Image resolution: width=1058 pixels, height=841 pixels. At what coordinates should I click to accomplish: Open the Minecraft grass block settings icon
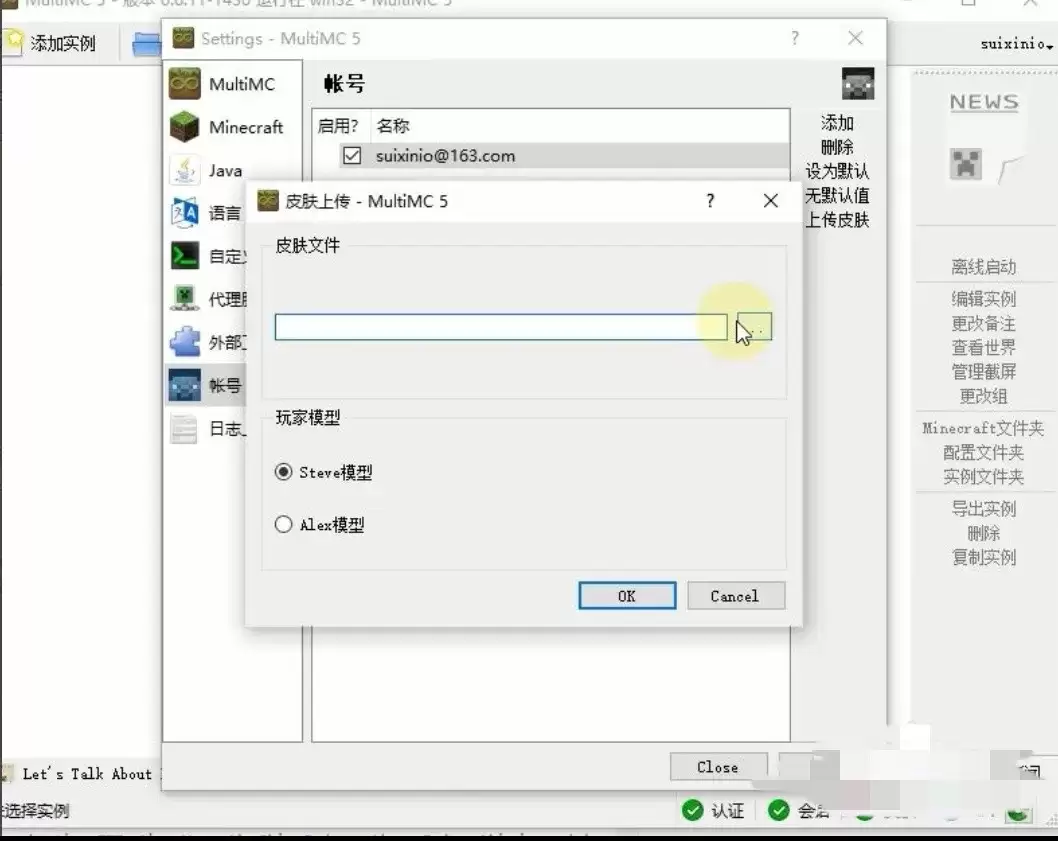click(184, 127)
